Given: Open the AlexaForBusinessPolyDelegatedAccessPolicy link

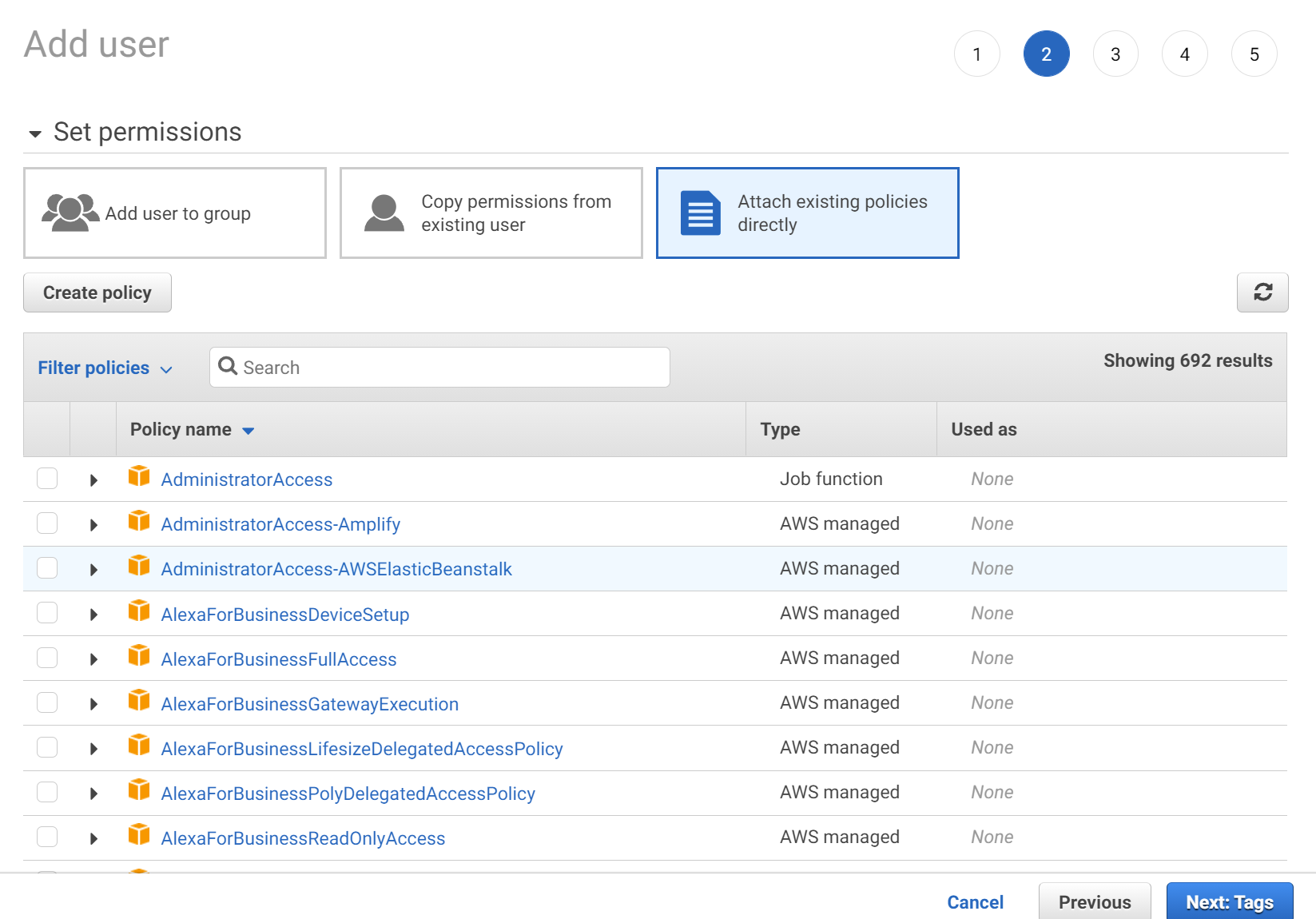Looking at the screenshot, I should [x=348, y=794].
